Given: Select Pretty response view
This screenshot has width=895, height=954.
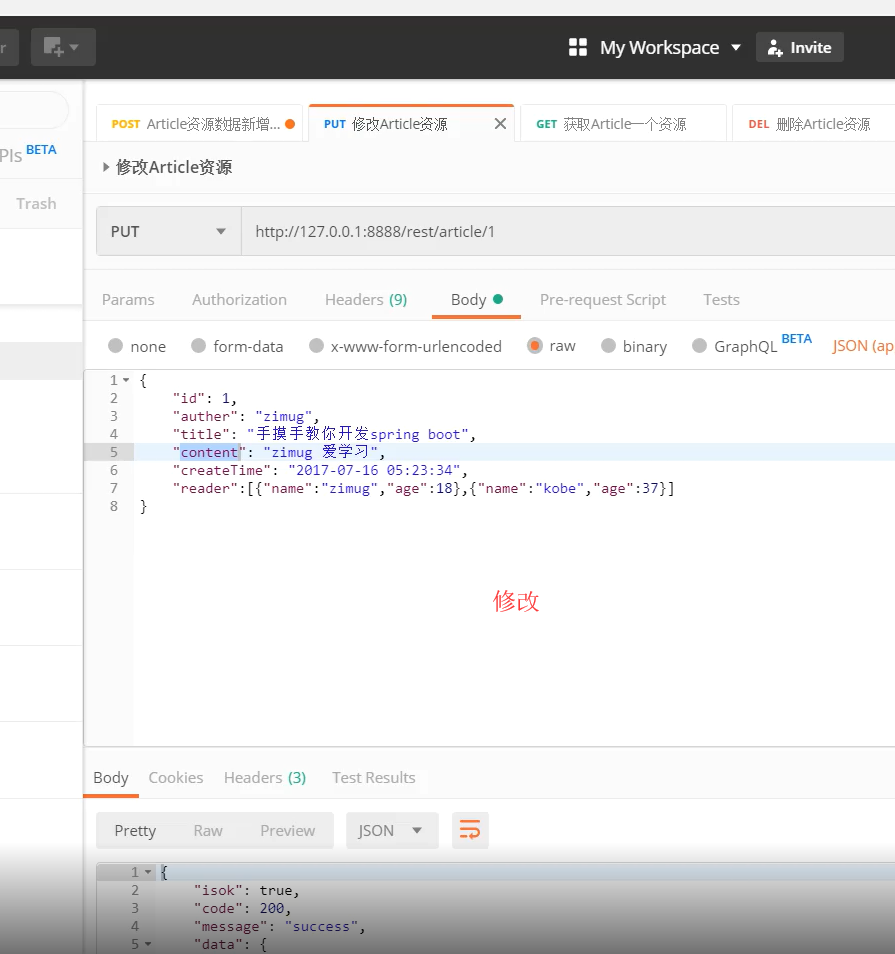Looking at the screenshot, I should click(135, 831).
